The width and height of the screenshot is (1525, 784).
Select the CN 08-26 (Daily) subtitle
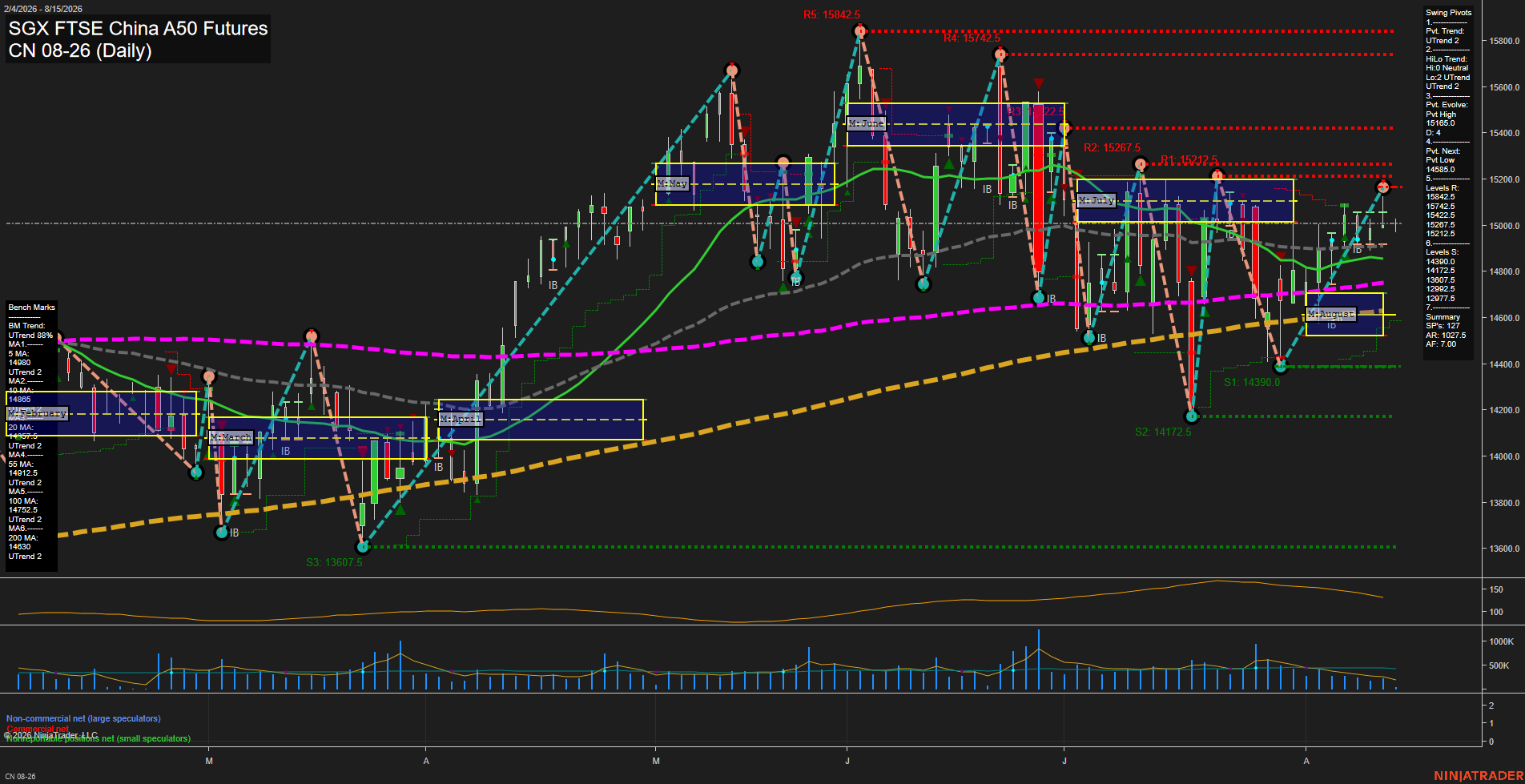click(80, 50)
